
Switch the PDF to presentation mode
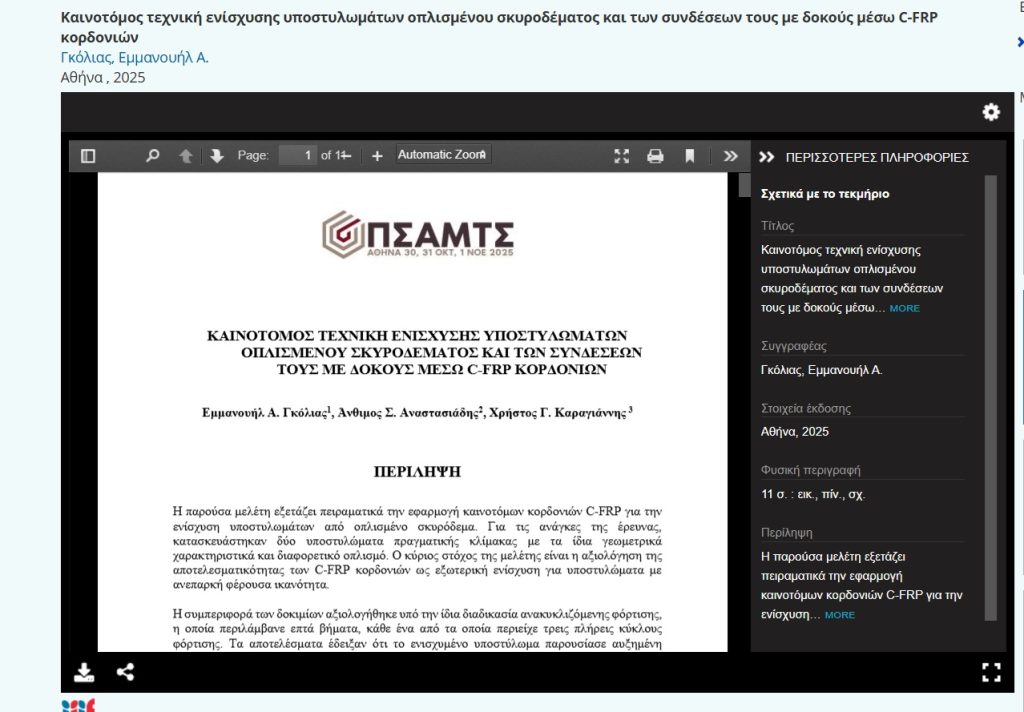622,155
